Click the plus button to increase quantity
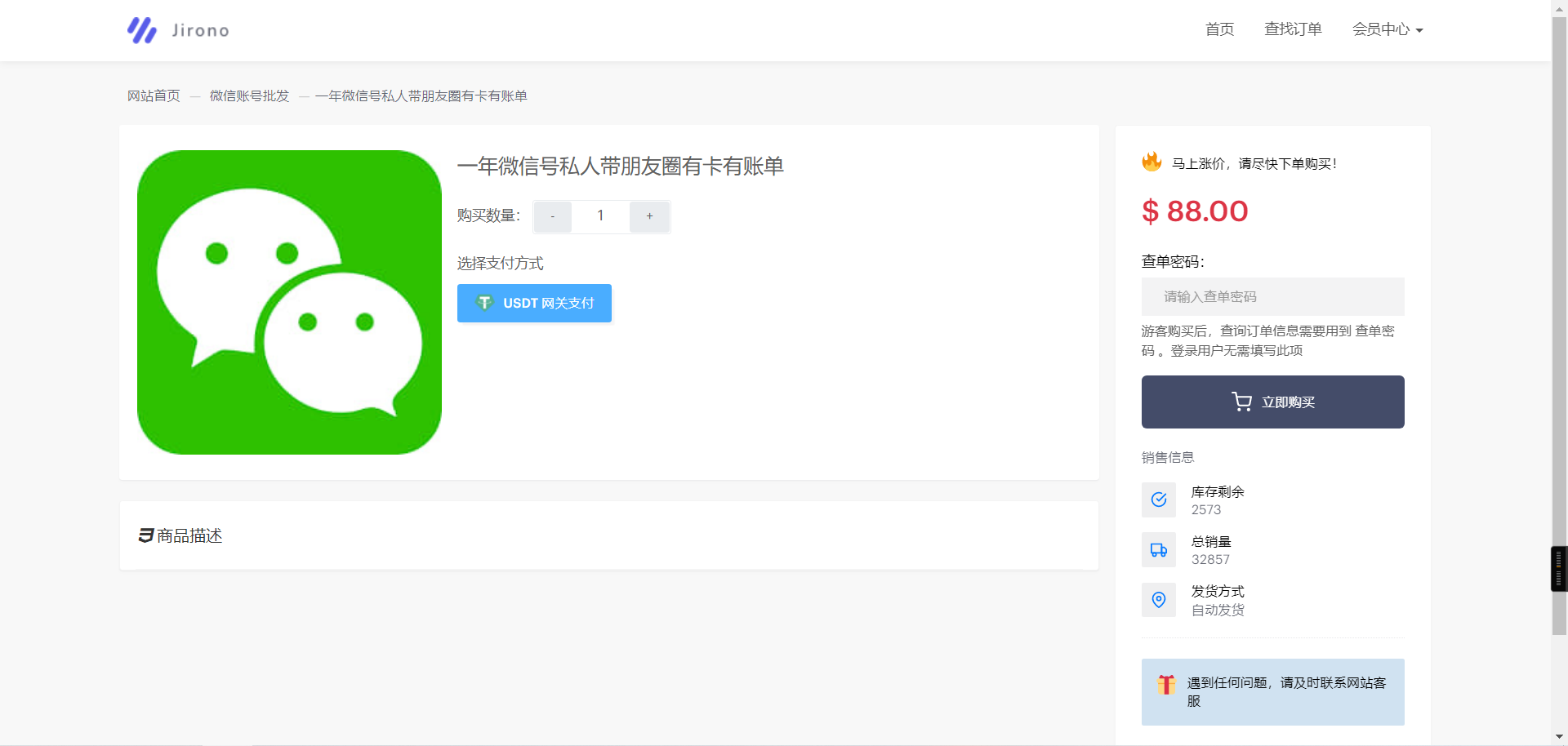 (x=649, y=216)
